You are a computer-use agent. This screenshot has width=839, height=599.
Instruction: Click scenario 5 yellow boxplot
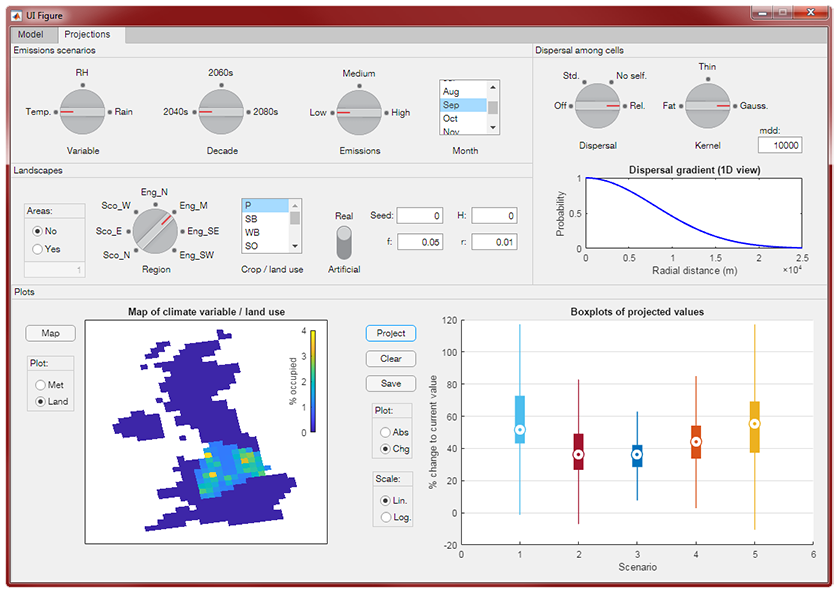coord(754,427)
